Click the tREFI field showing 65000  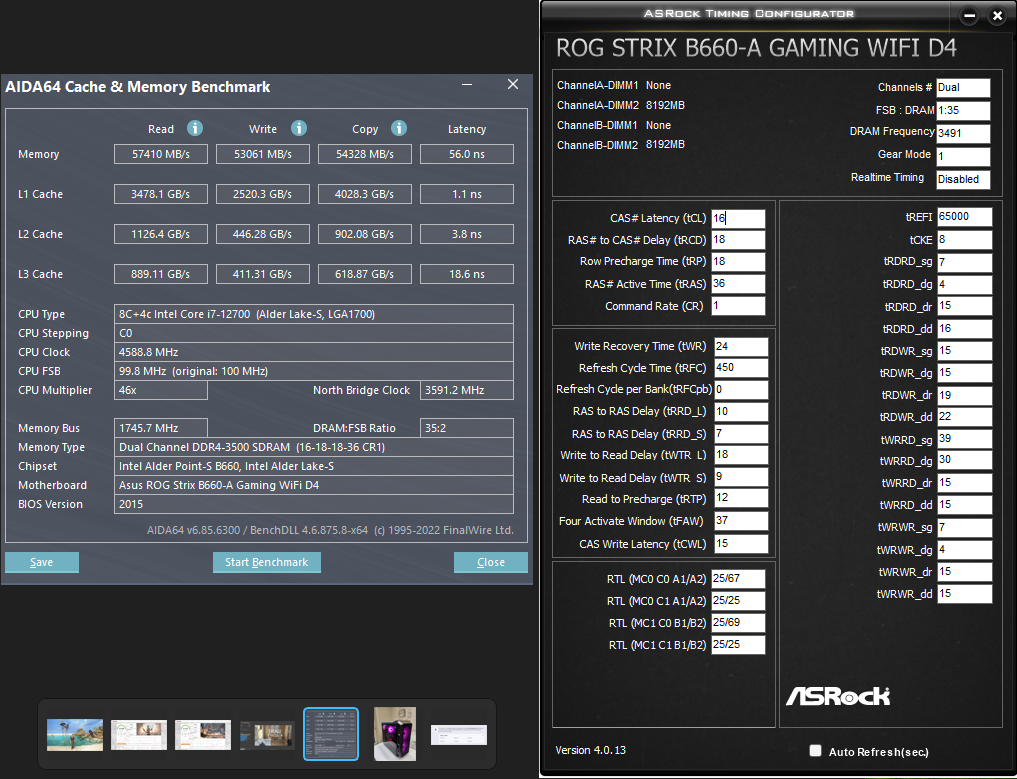tap(964, 217)
